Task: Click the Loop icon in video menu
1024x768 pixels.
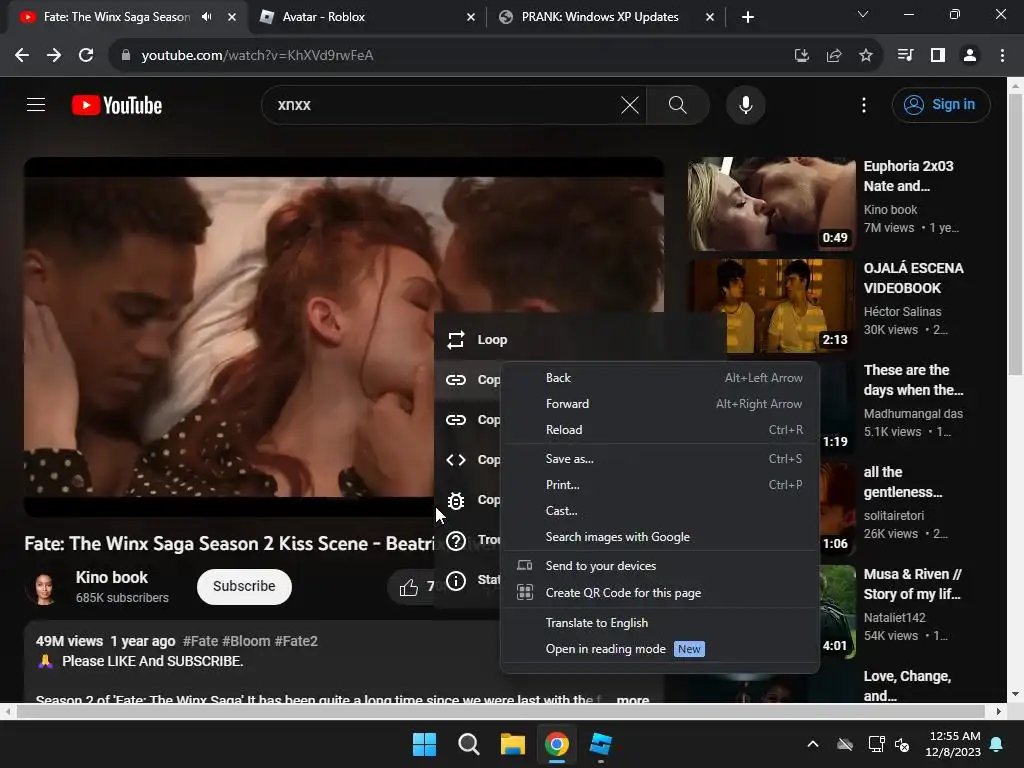Action: coord(456,340)
